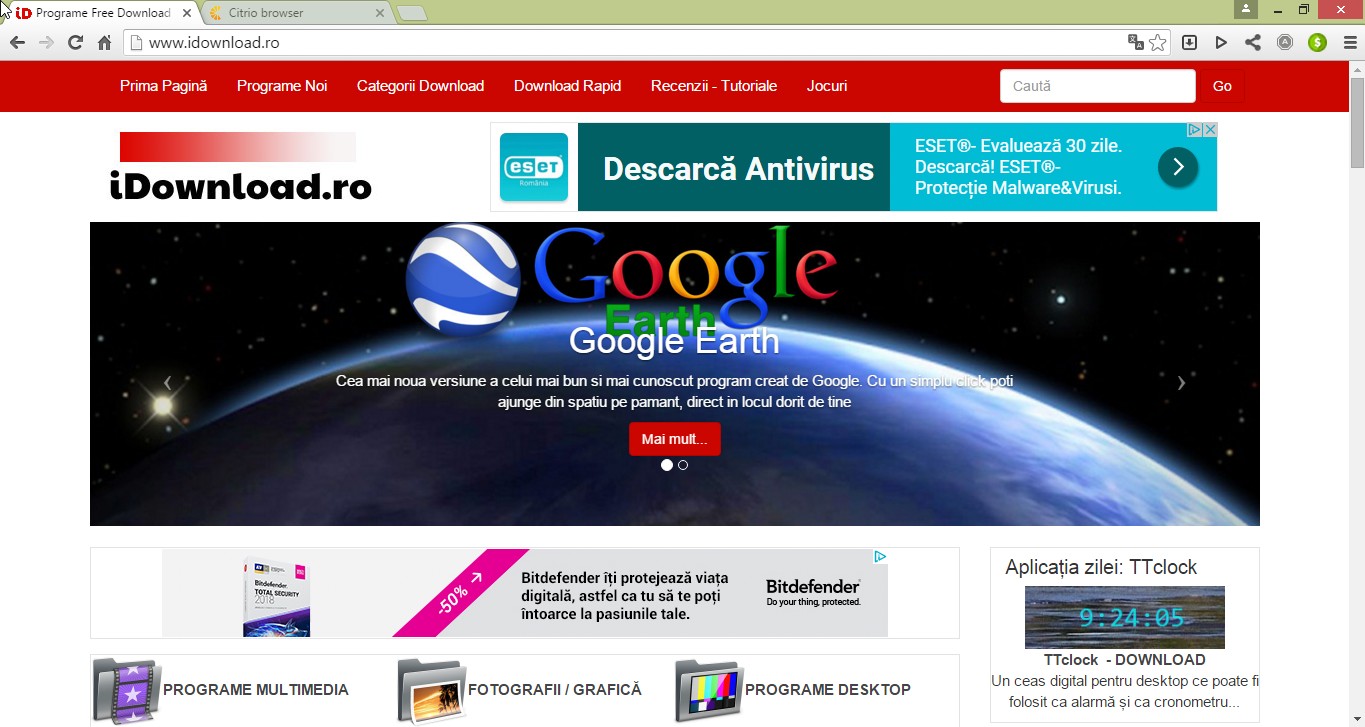Viewport: 1365px width, 727px height.
Task: Click the Go search button
Action: click(1222, 86)
